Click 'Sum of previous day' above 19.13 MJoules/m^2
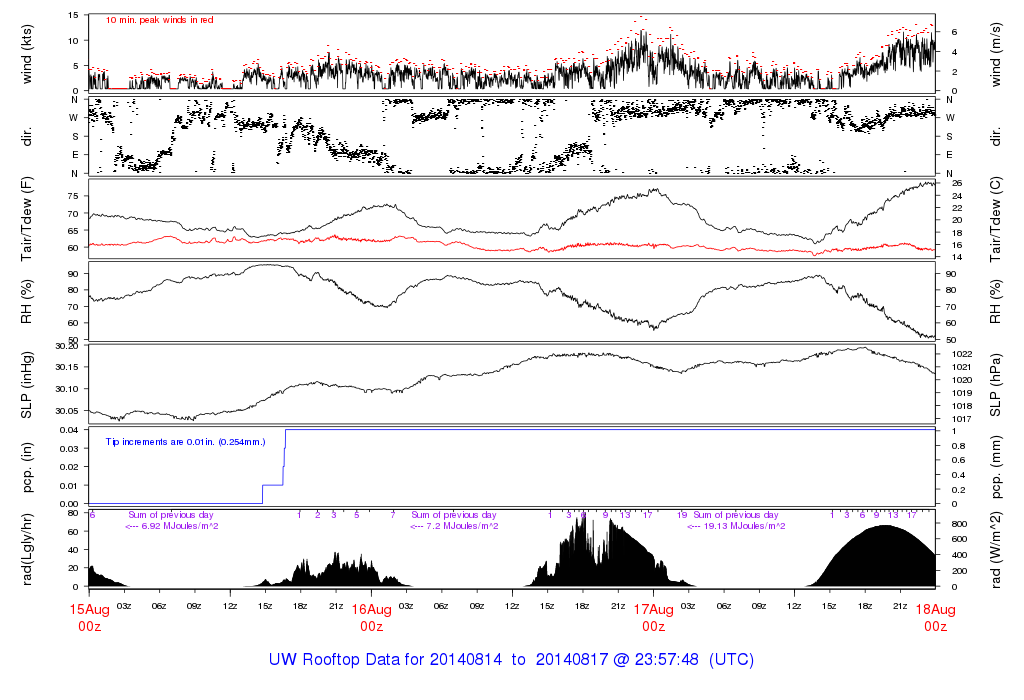Screen dimensions: 1024x700 pos(736,515)
